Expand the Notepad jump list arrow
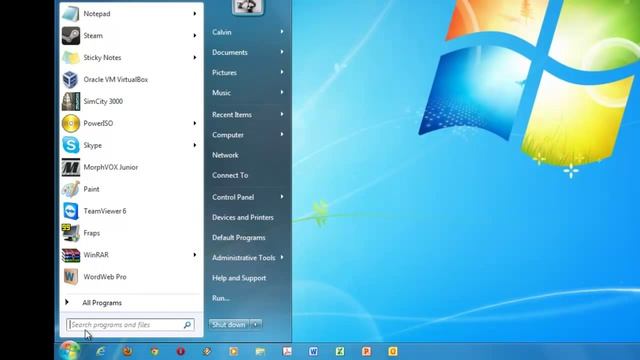 click(195, 14)
